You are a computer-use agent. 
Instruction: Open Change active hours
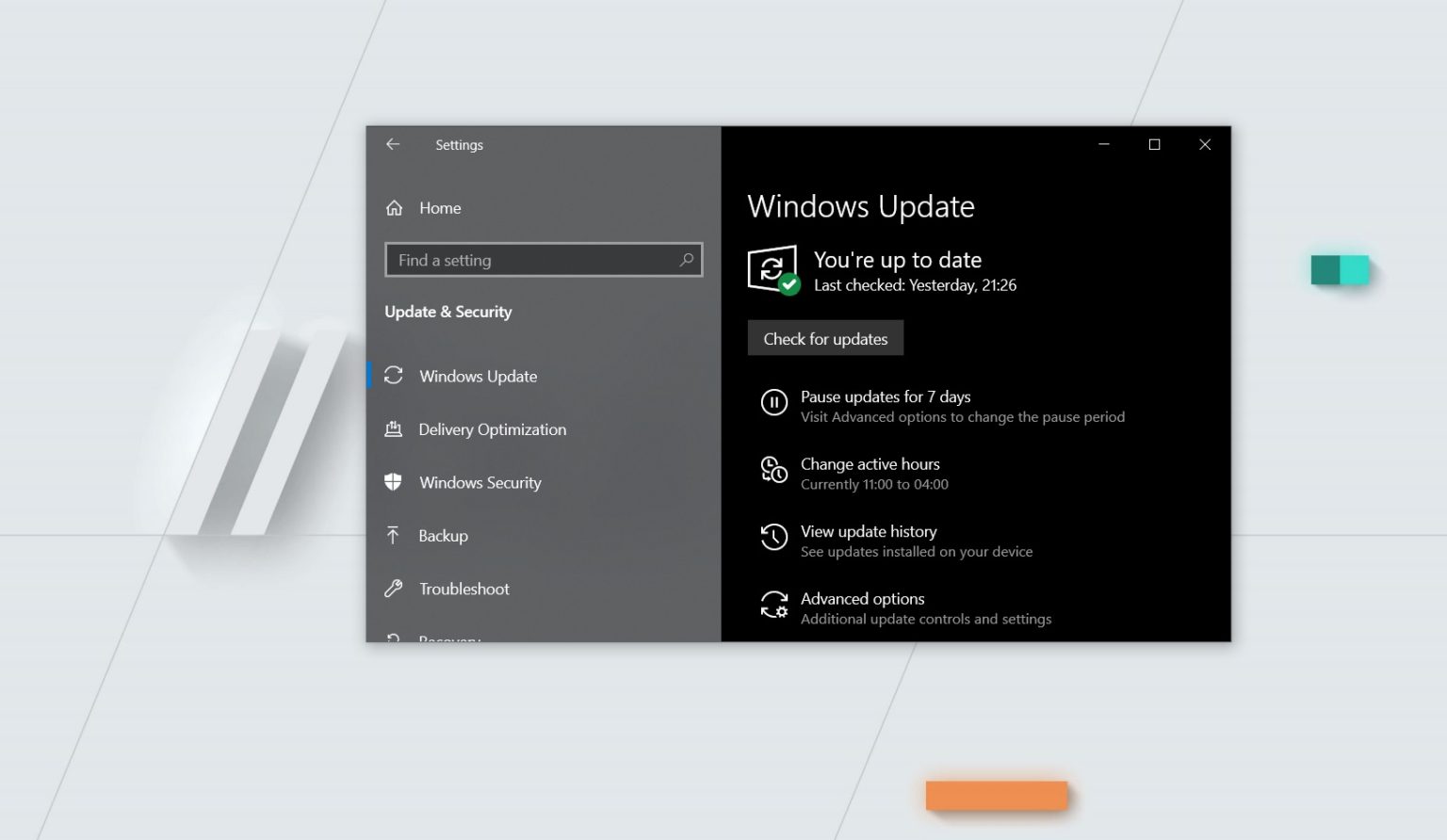(x=870, y=464)
